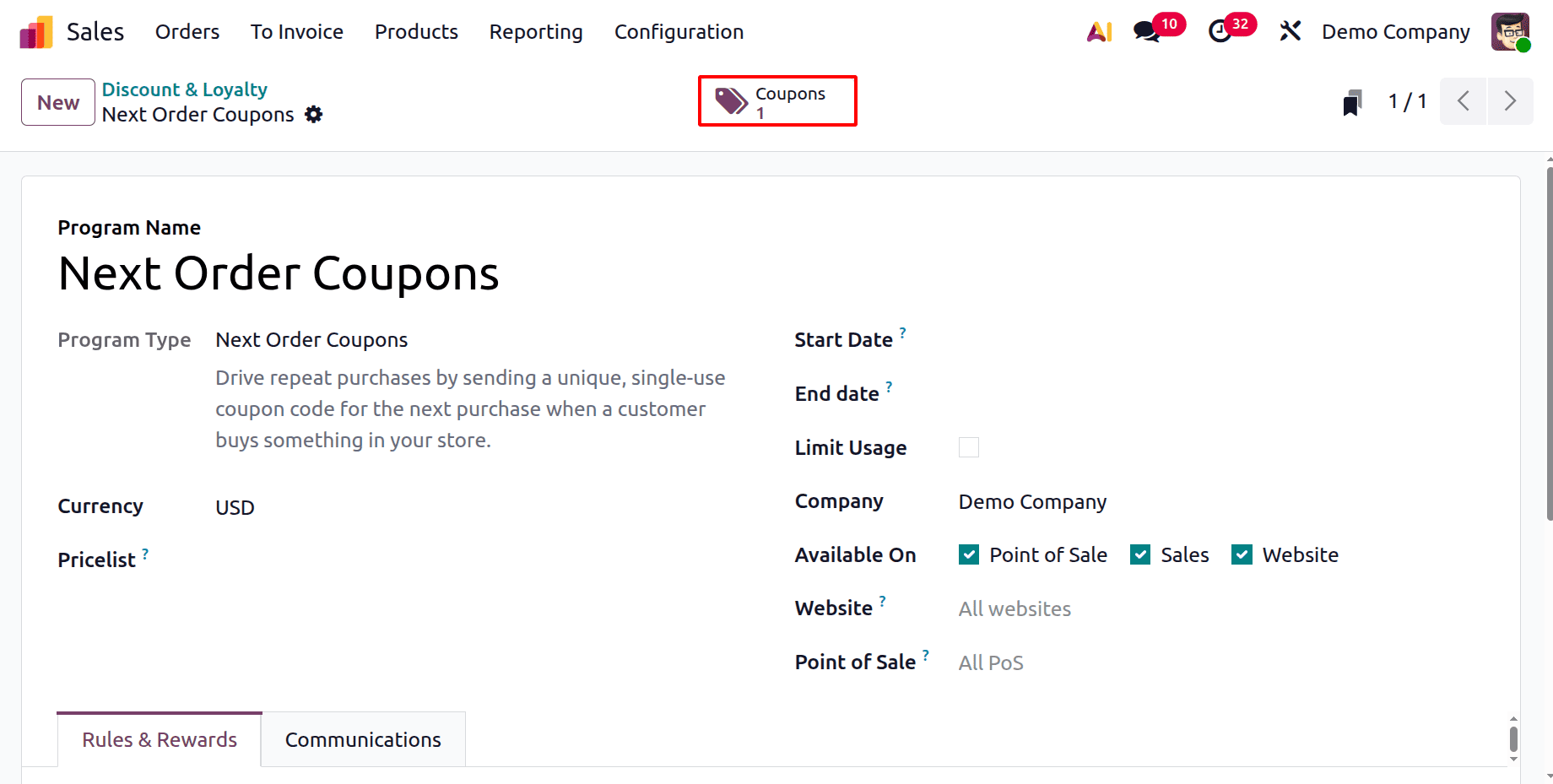1553x784 pixels.
Task: Open the user avatar profile menu
Action: click(1510, 31)
